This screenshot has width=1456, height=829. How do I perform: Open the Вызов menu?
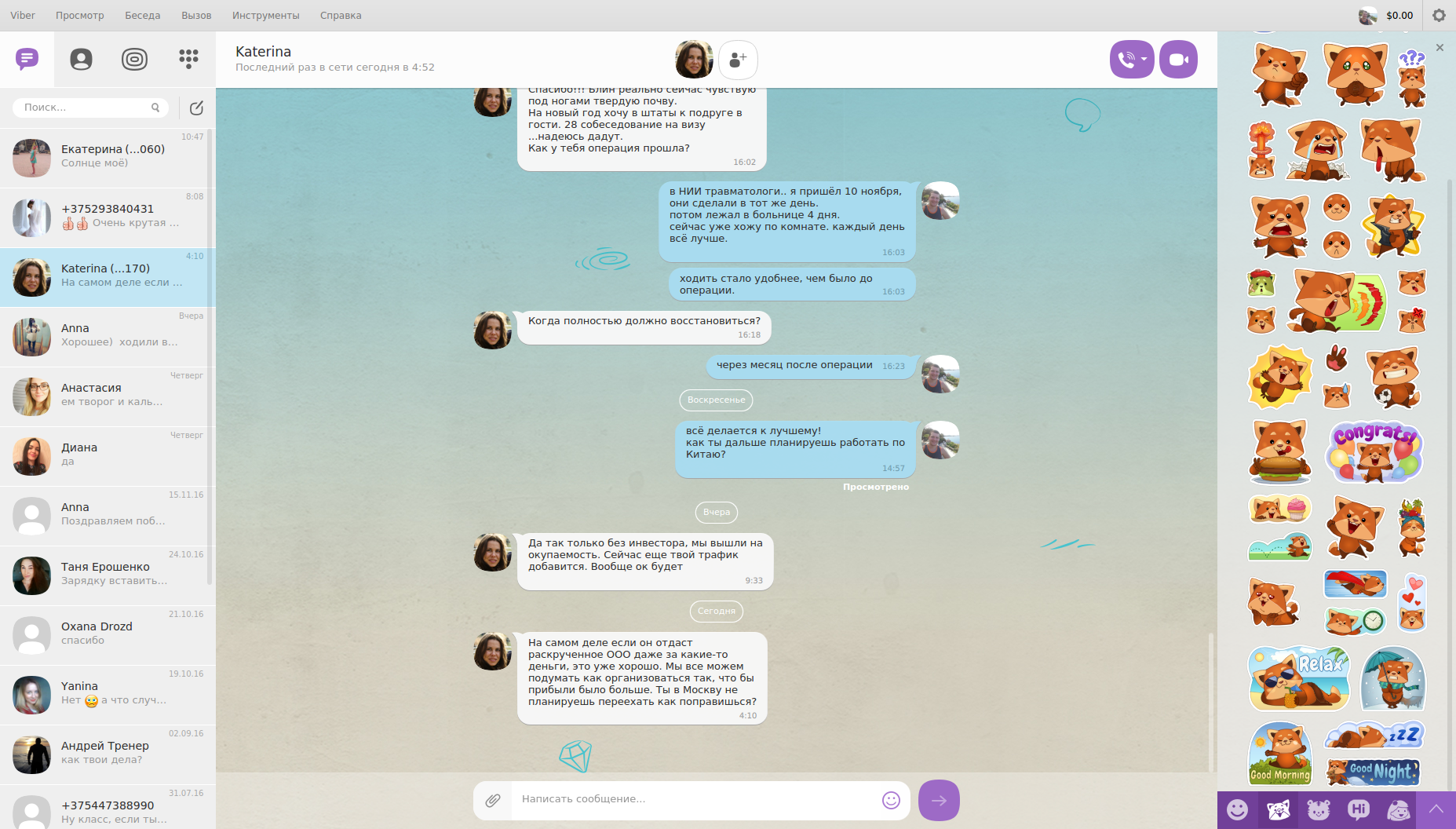[x=196, y=15]
